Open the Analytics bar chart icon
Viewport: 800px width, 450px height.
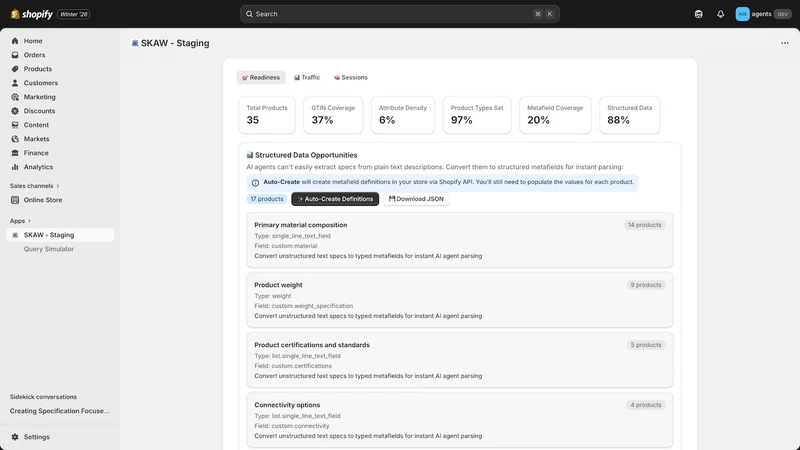point(15,167)
